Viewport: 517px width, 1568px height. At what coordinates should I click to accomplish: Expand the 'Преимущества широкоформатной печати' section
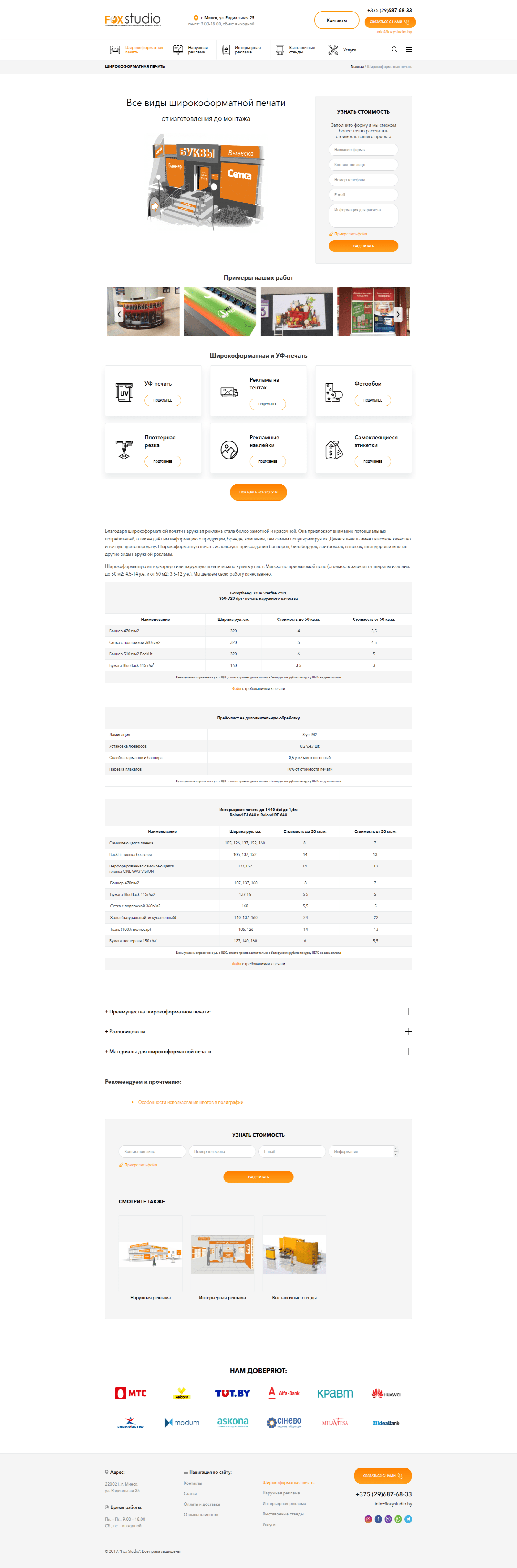(258, 1012)
